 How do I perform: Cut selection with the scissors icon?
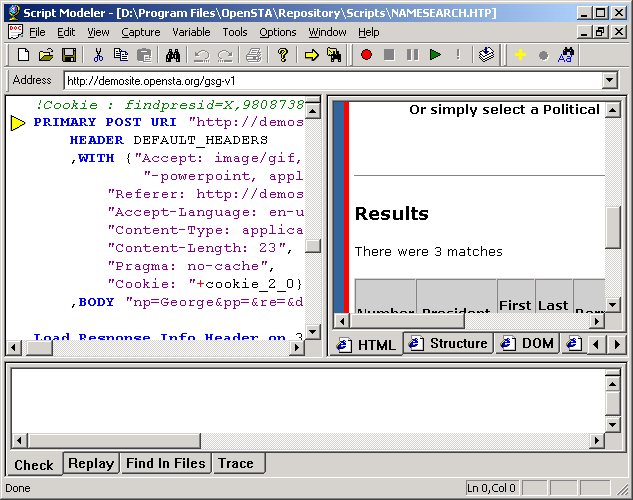click(98, 54)
